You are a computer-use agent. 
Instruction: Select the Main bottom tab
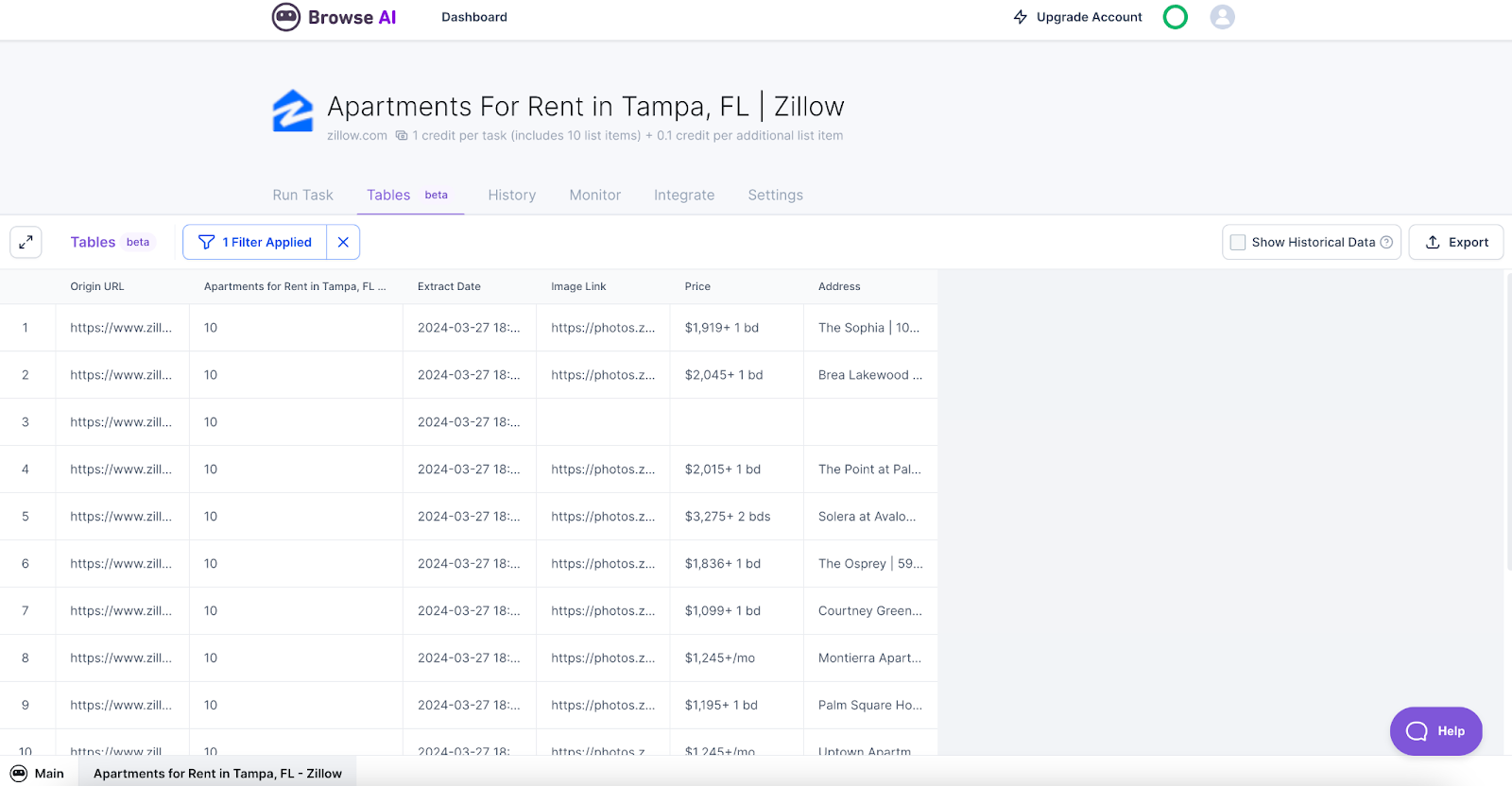[x=38, y=773]
